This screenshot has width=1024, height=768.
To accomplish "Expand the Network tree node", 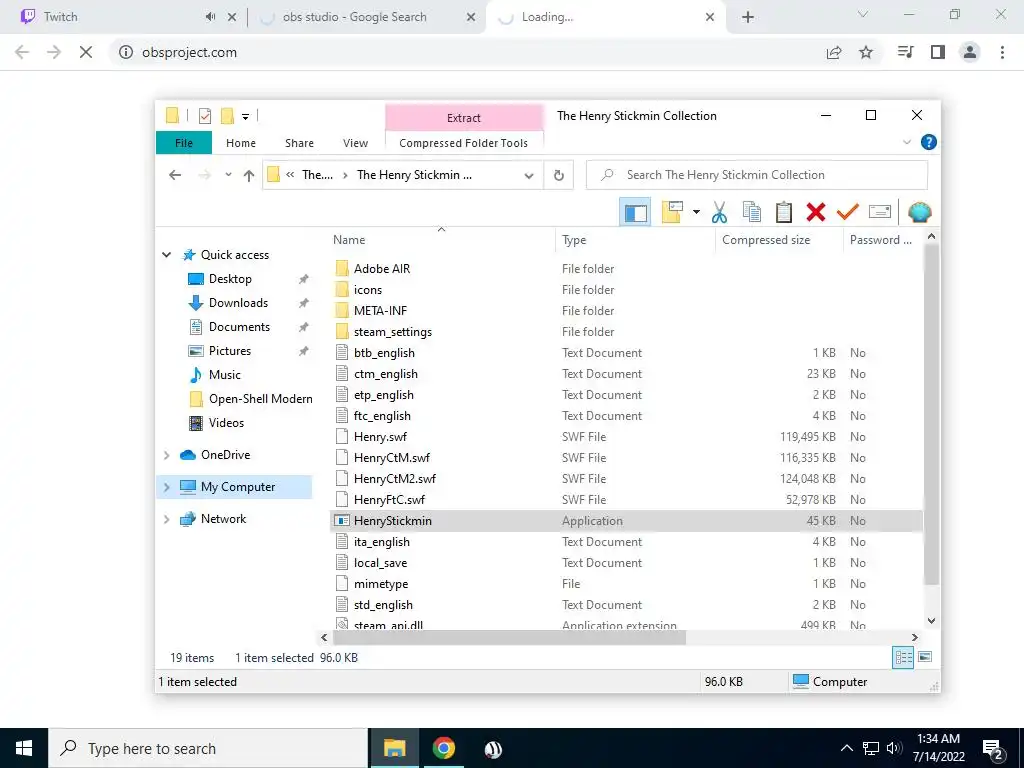I will click(x=167, y=519).
